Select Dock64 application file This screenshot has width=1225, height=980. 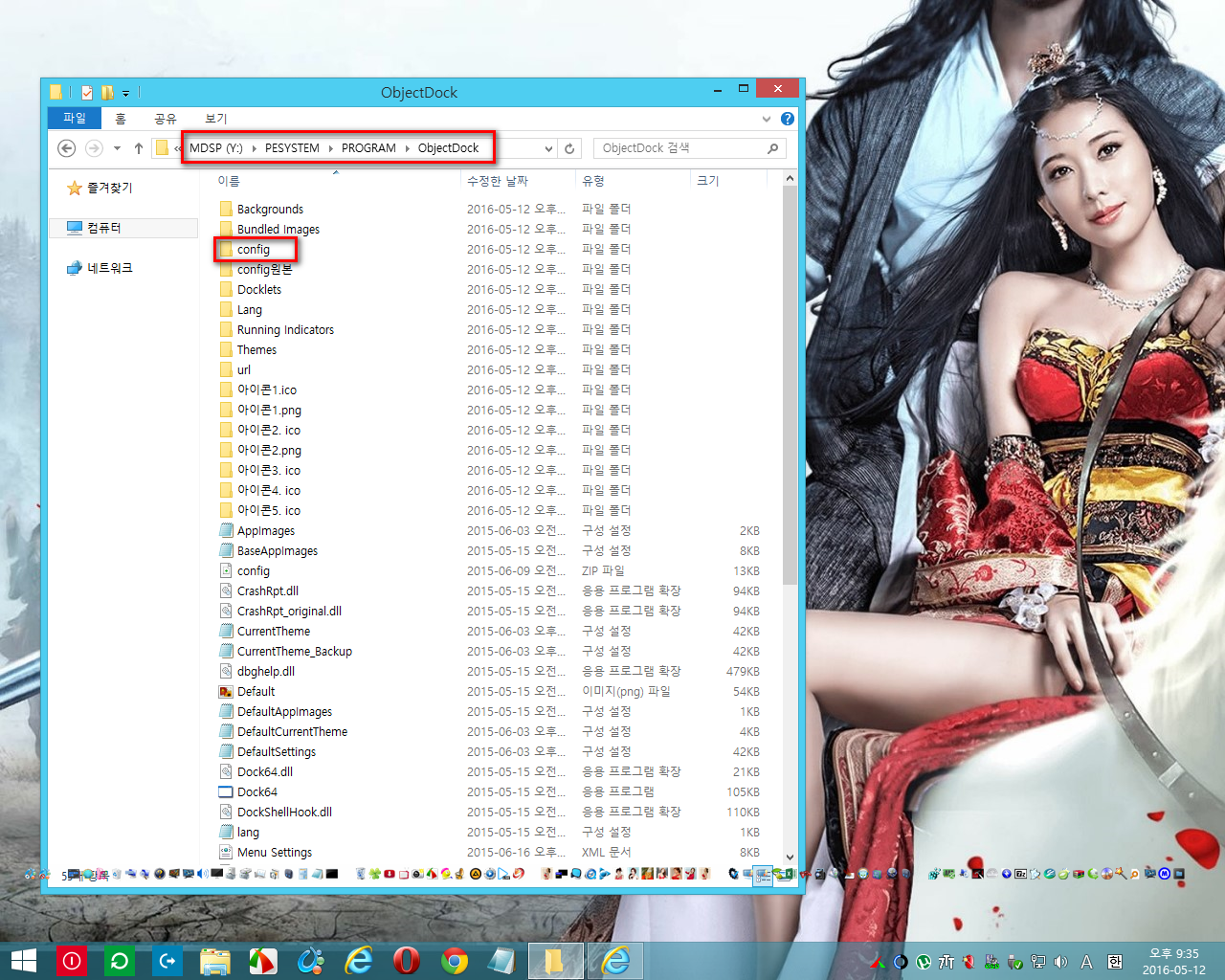256,792
